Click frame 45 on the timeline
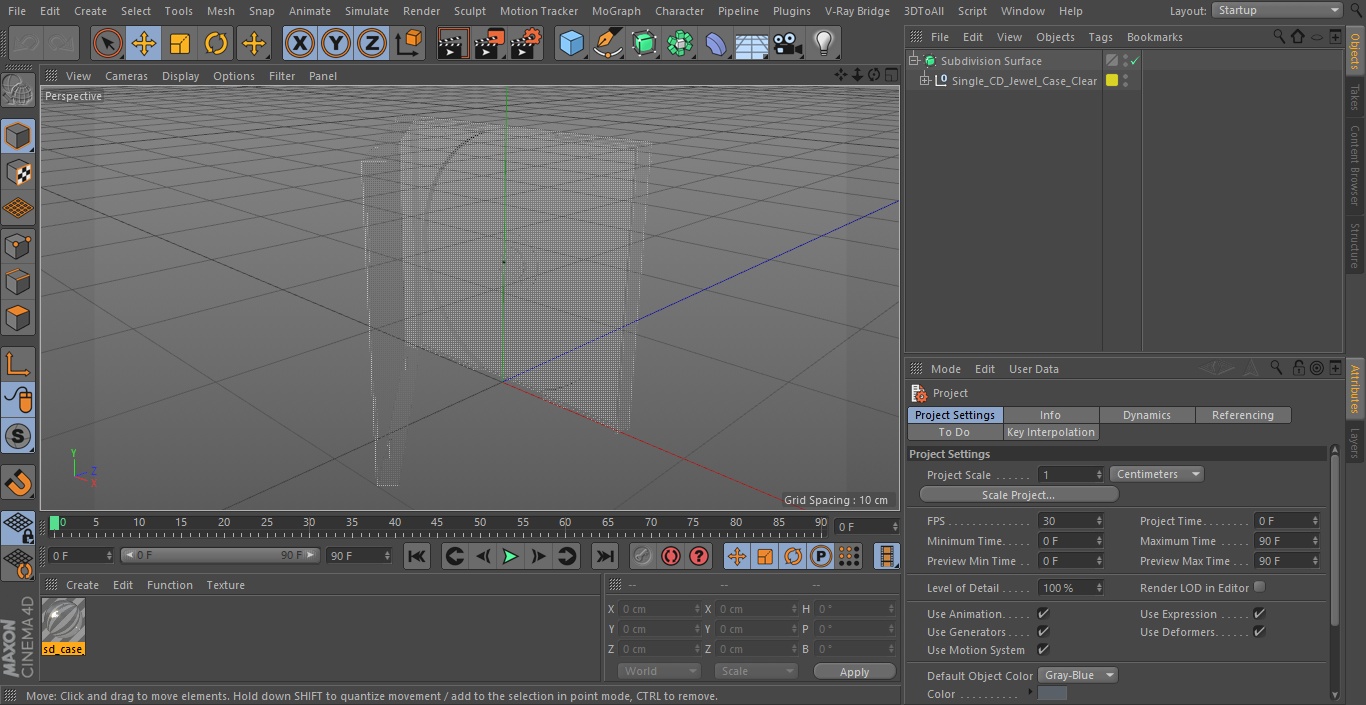The image size is (1366, 705). click(x=437, y=522)
